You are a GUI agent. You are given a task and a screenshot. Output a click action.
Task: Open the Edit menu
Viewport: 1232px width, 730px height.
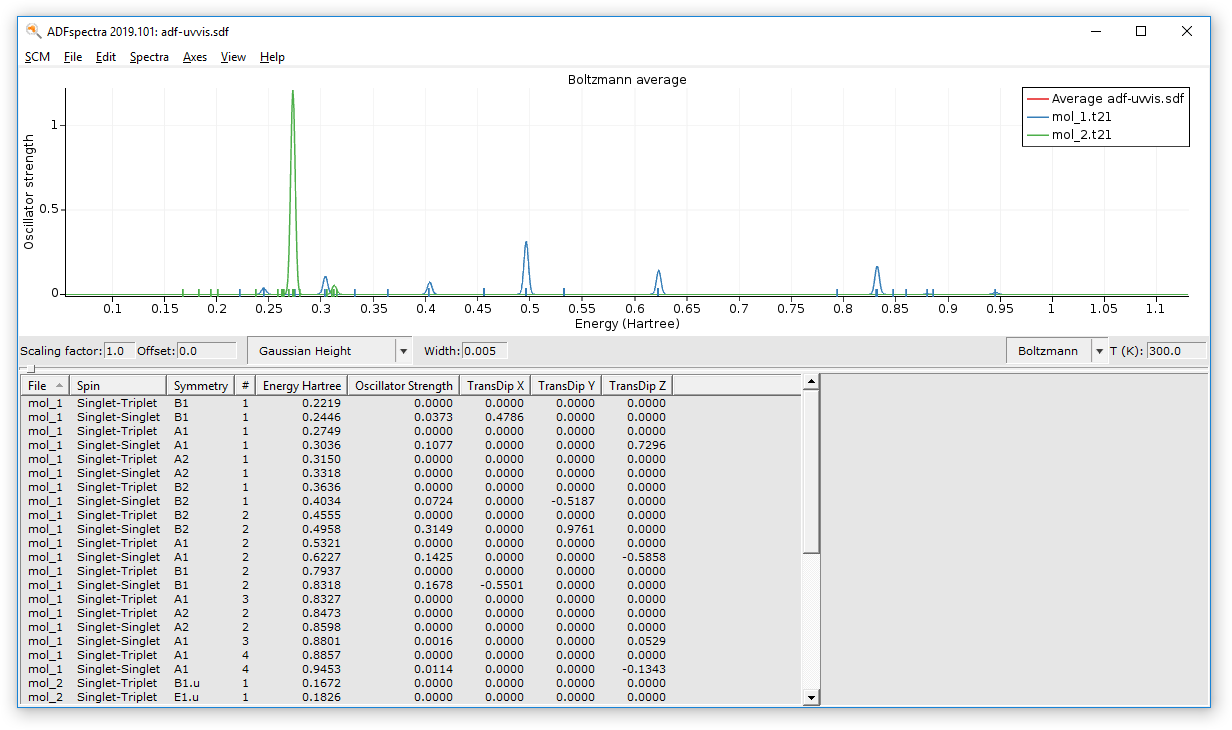pos(105,57)
